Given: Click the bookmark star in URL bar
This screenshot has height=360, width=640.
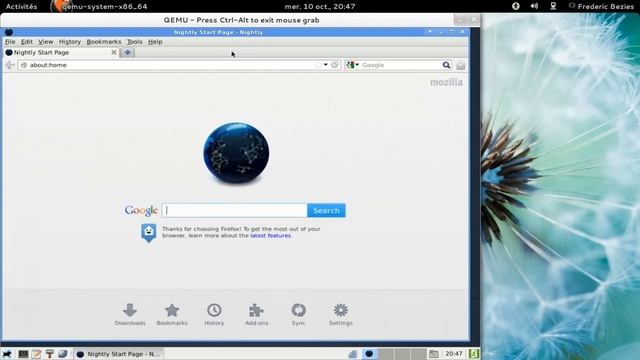Looking at the screenshot, I should tap(318, 65).
